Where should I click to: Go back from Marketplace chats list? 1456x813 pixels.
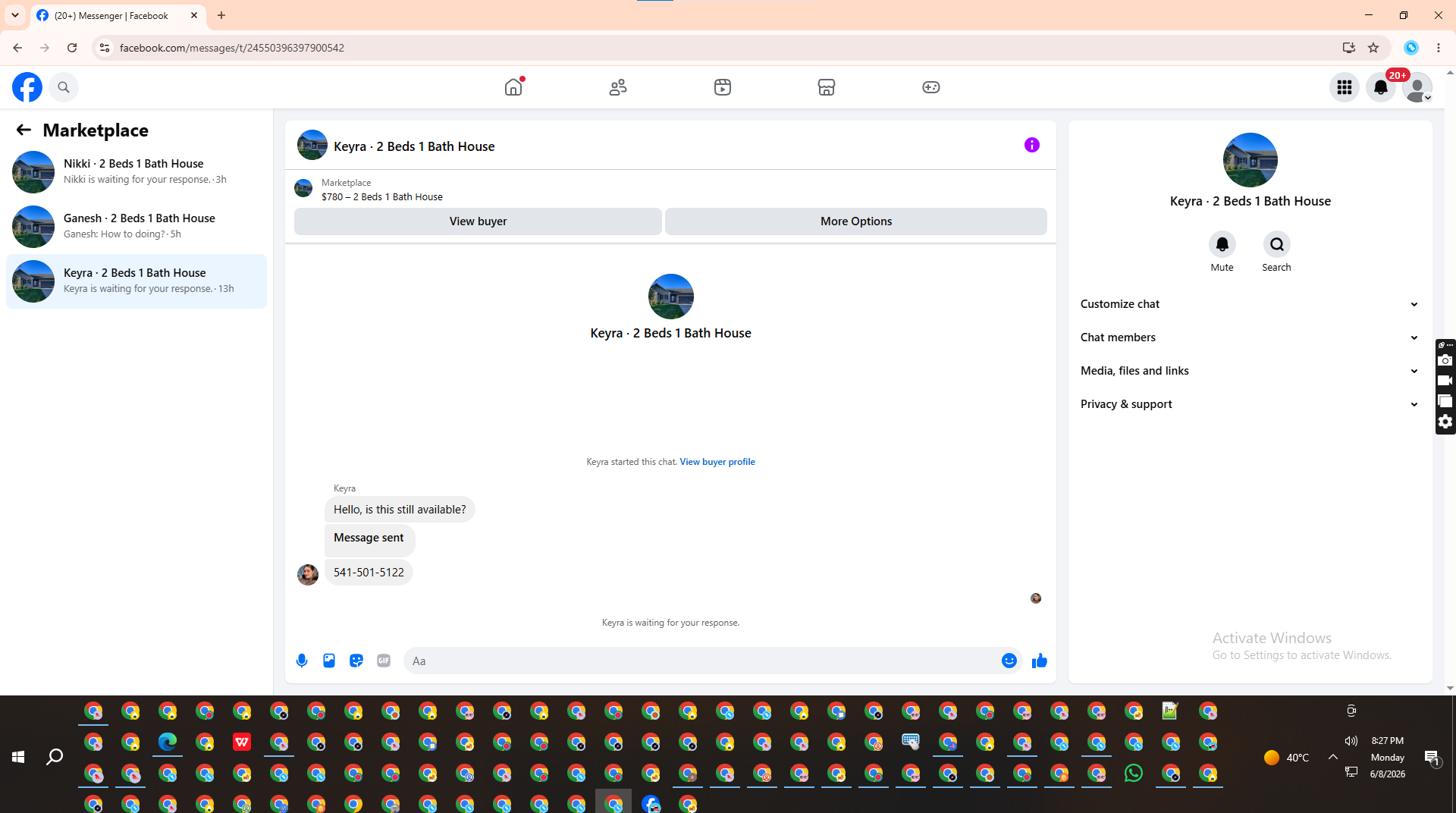(24, 130)
